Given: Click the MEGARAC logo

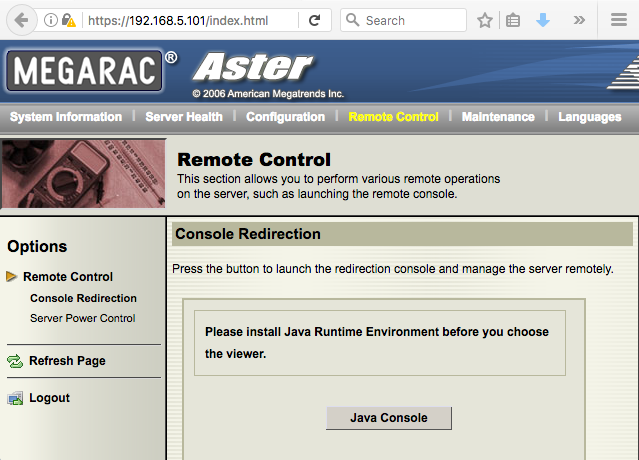Looking at the screenshot, I should 84,70.
